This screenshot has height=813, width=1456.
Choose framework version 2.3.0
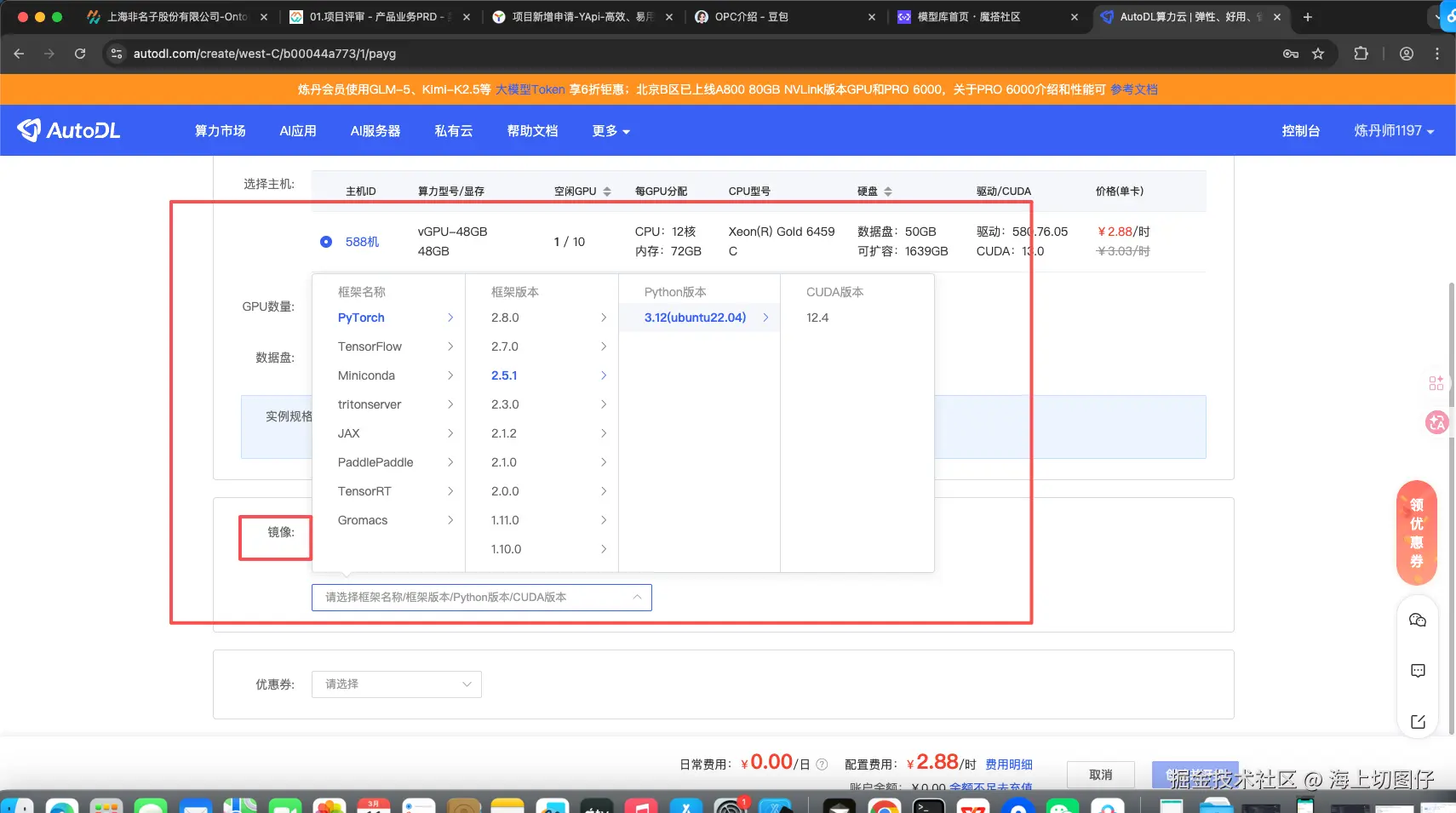542,404
